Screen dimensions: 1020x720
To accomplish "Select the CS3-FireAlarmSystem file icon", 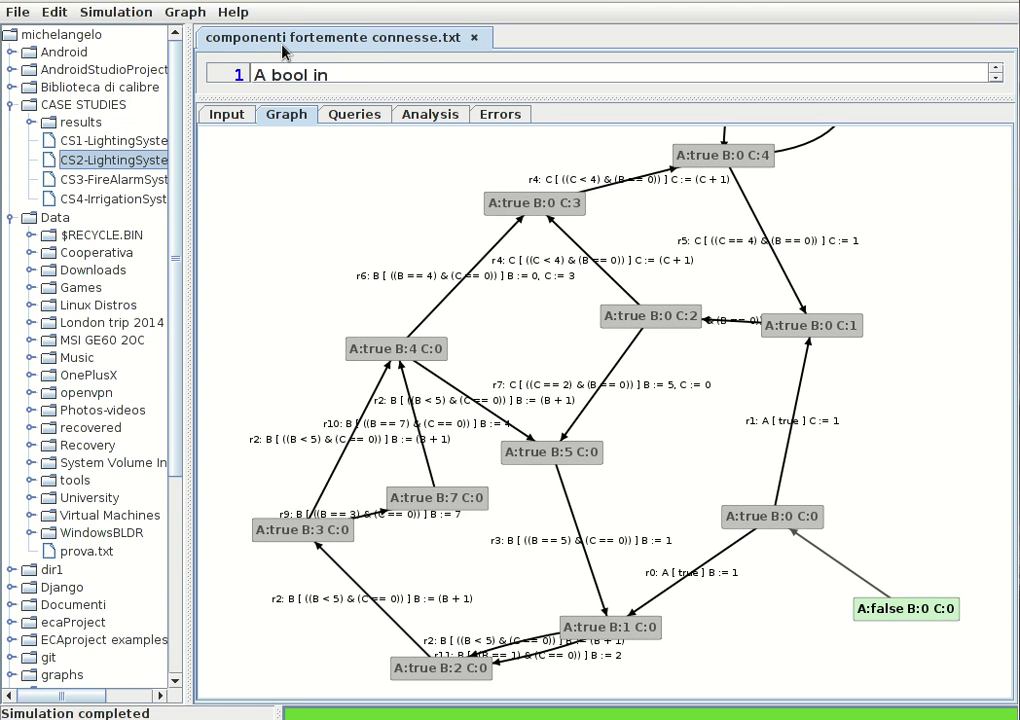I will (x=49, y=180).
